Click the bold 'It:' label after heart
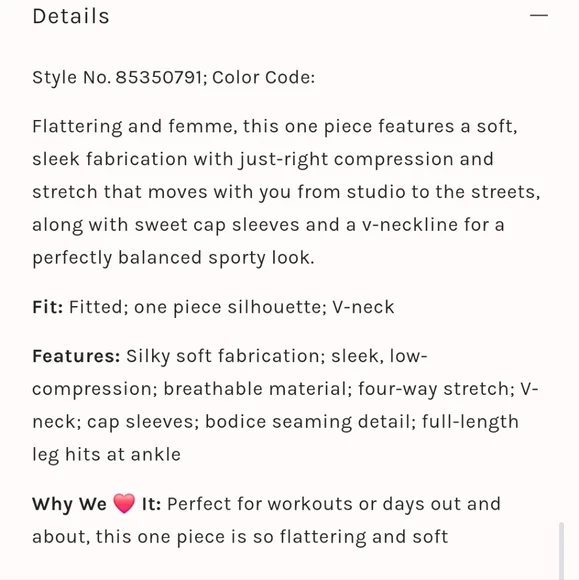 (151, 504)
